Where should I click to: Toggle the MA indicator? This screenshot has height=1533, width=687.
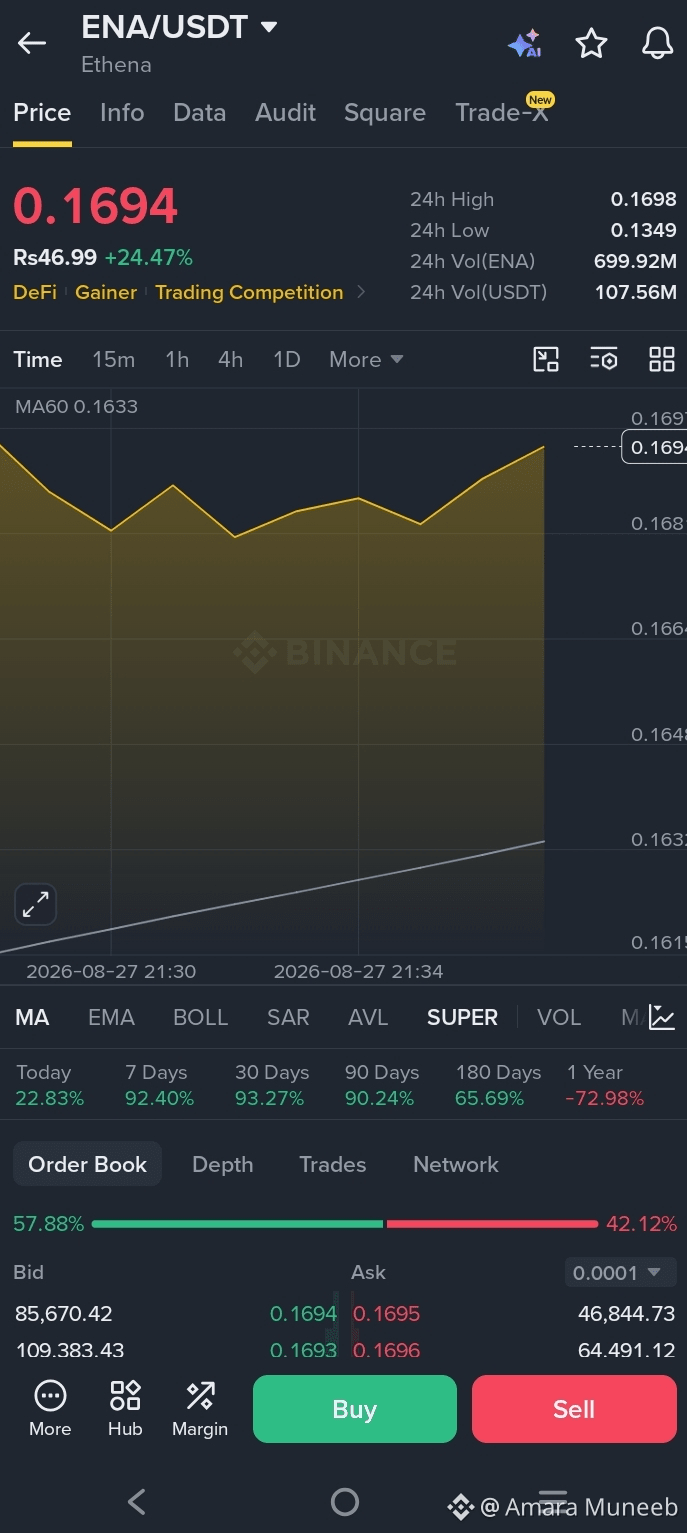click(x=32, y=1017)
